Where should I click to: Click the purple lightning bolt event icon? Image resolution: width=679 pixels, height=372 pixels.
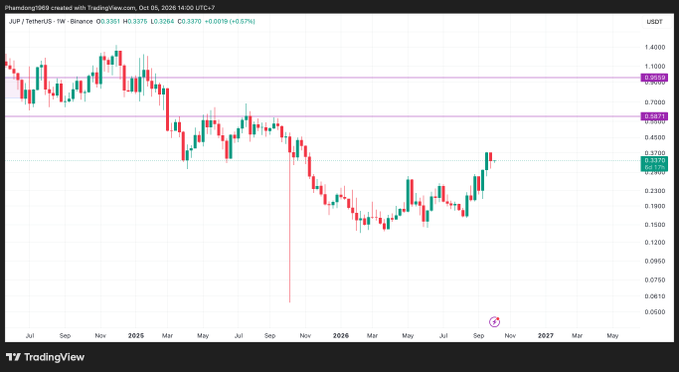[495, 322]
